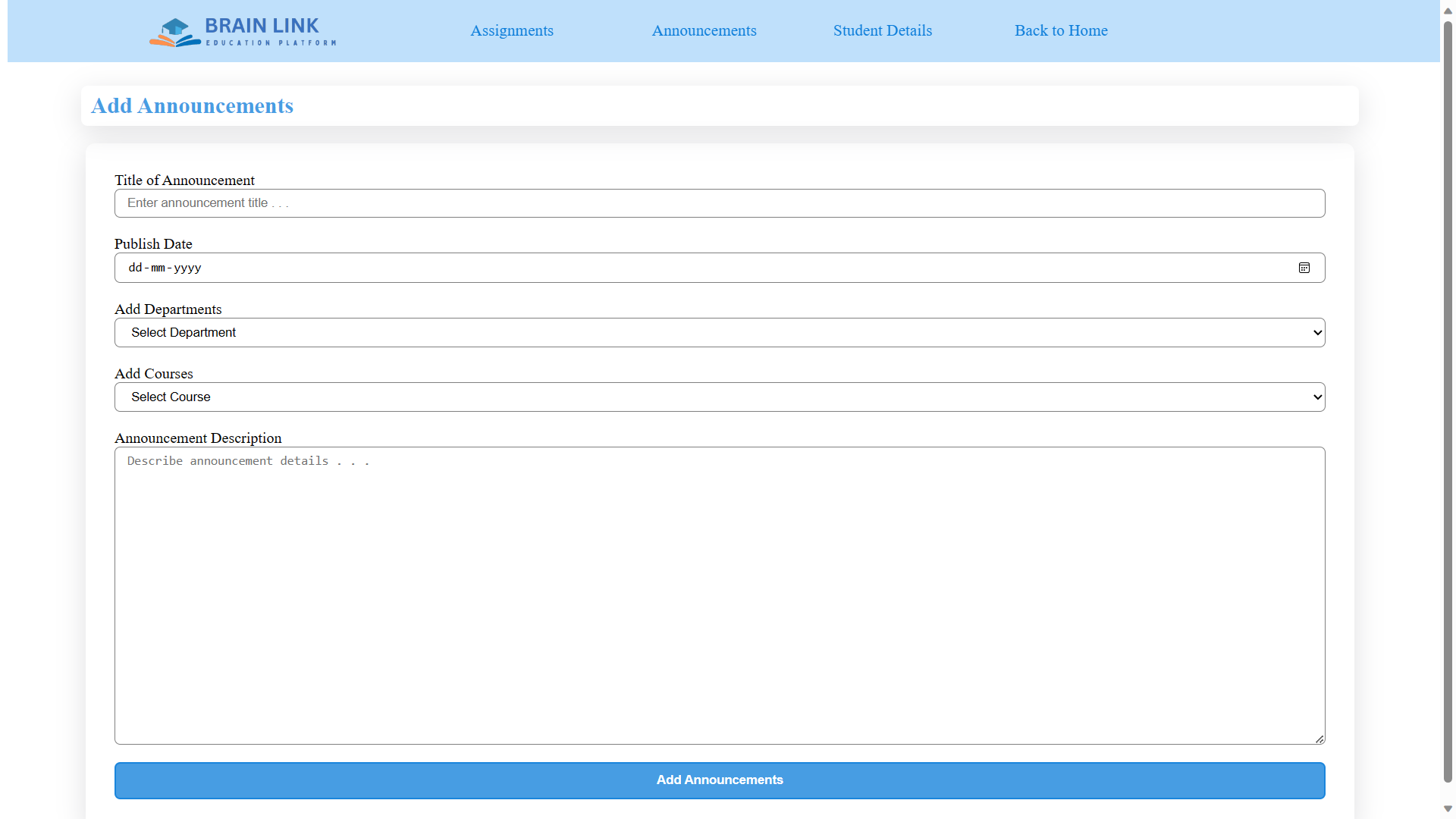This screenshot has height=819, width=1456.
Task: Click the Add Announcements page heading
Action: [192, 106]
